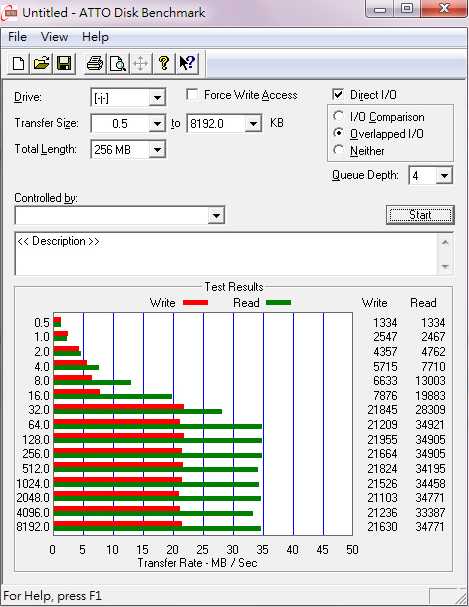Select the Neither radio option

click(x=339, y=150)
